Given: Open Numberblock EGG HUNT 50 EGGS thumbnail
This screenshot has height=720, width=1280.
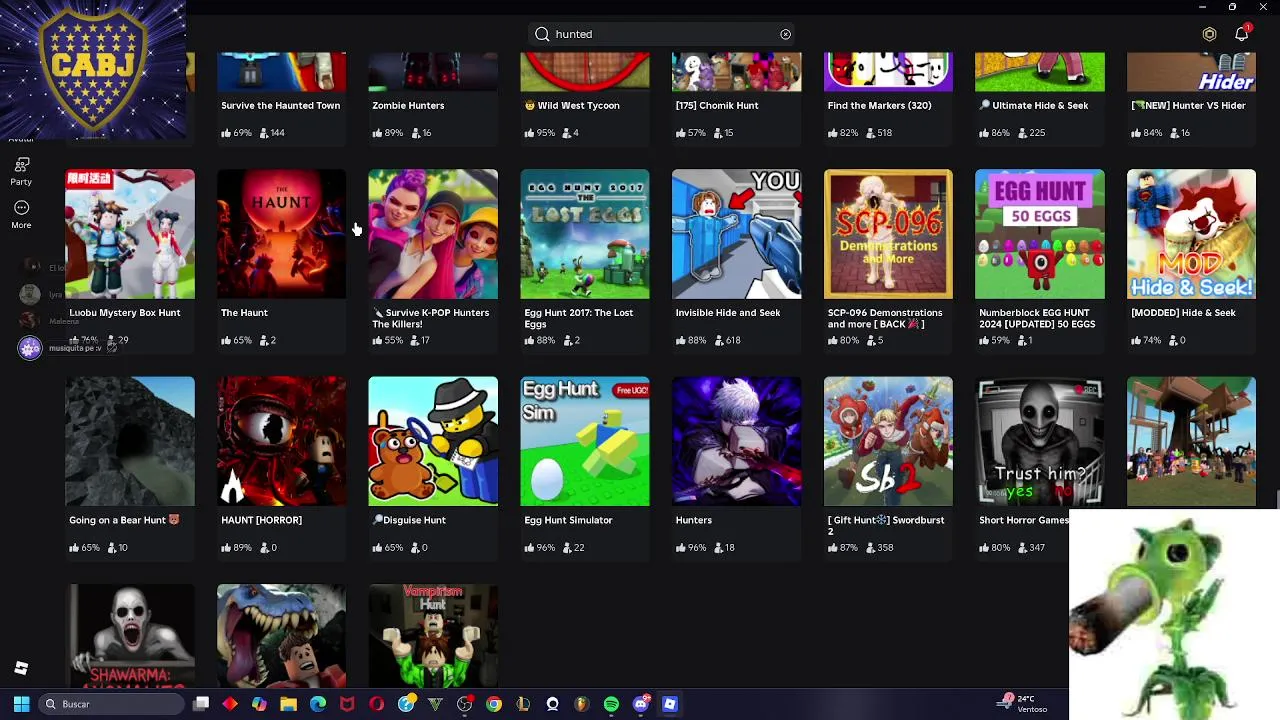Looking at the screenshot, I should coord(1040,234).
